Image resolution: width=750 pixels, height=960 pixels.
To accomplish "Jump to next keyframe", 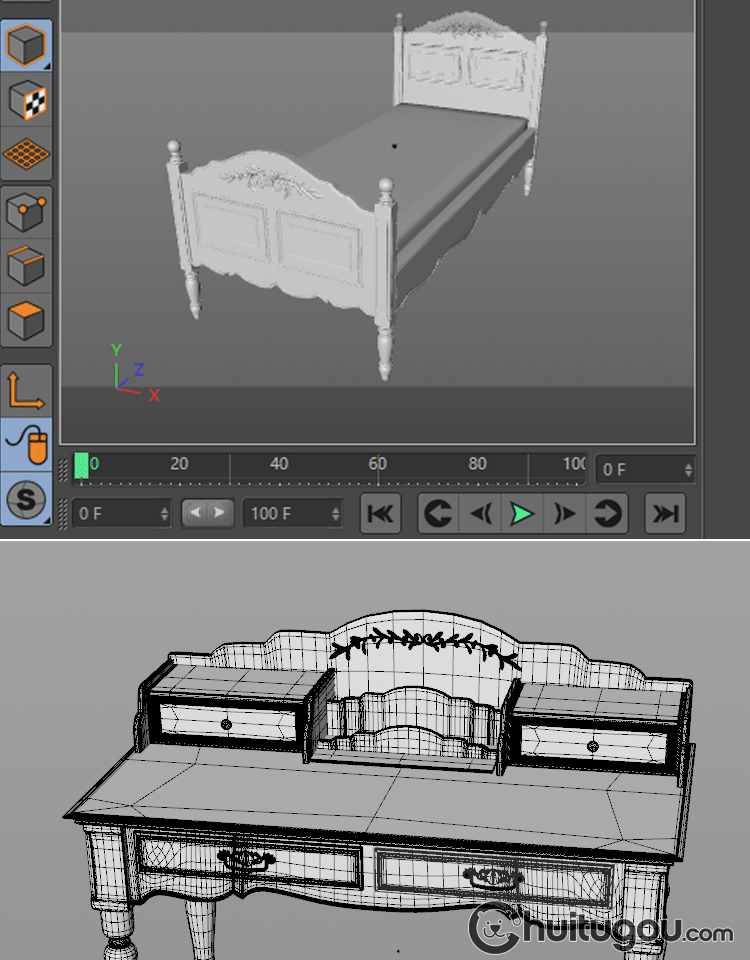I will [x=607, y=514].
